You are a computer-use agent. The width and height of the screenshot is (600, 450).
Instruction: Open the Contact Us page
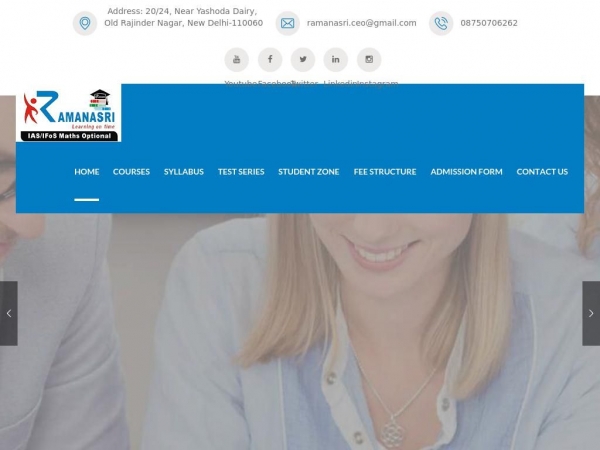click(542, 172)
